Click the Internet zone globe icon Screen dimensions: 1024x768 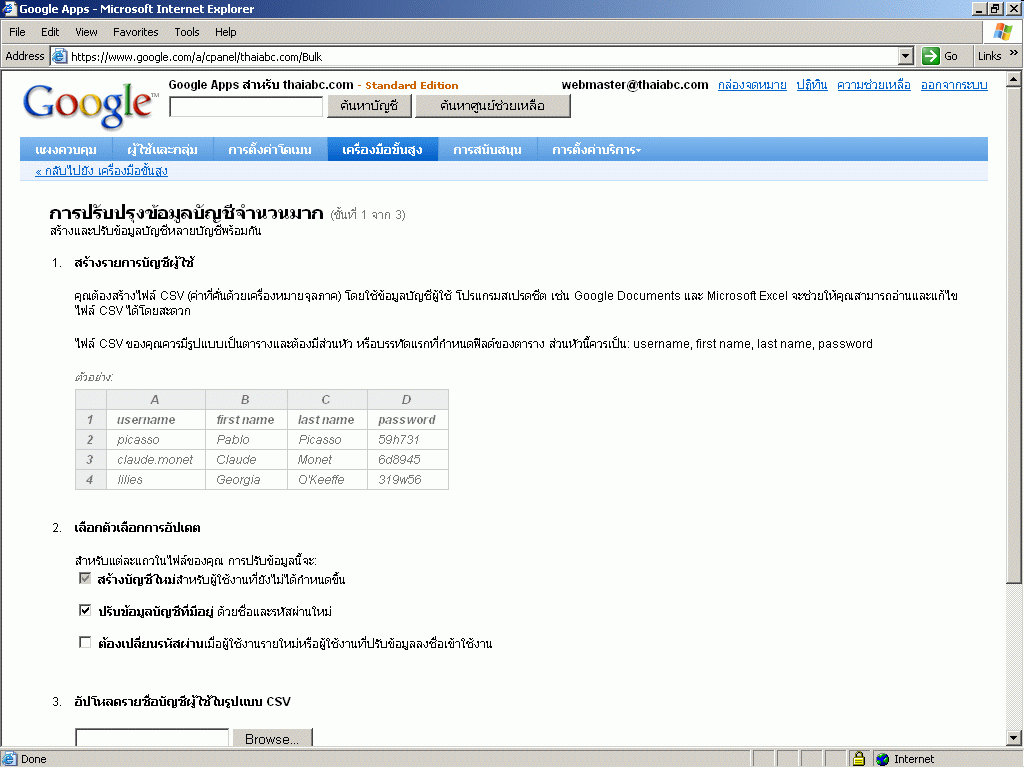(882, 759)
